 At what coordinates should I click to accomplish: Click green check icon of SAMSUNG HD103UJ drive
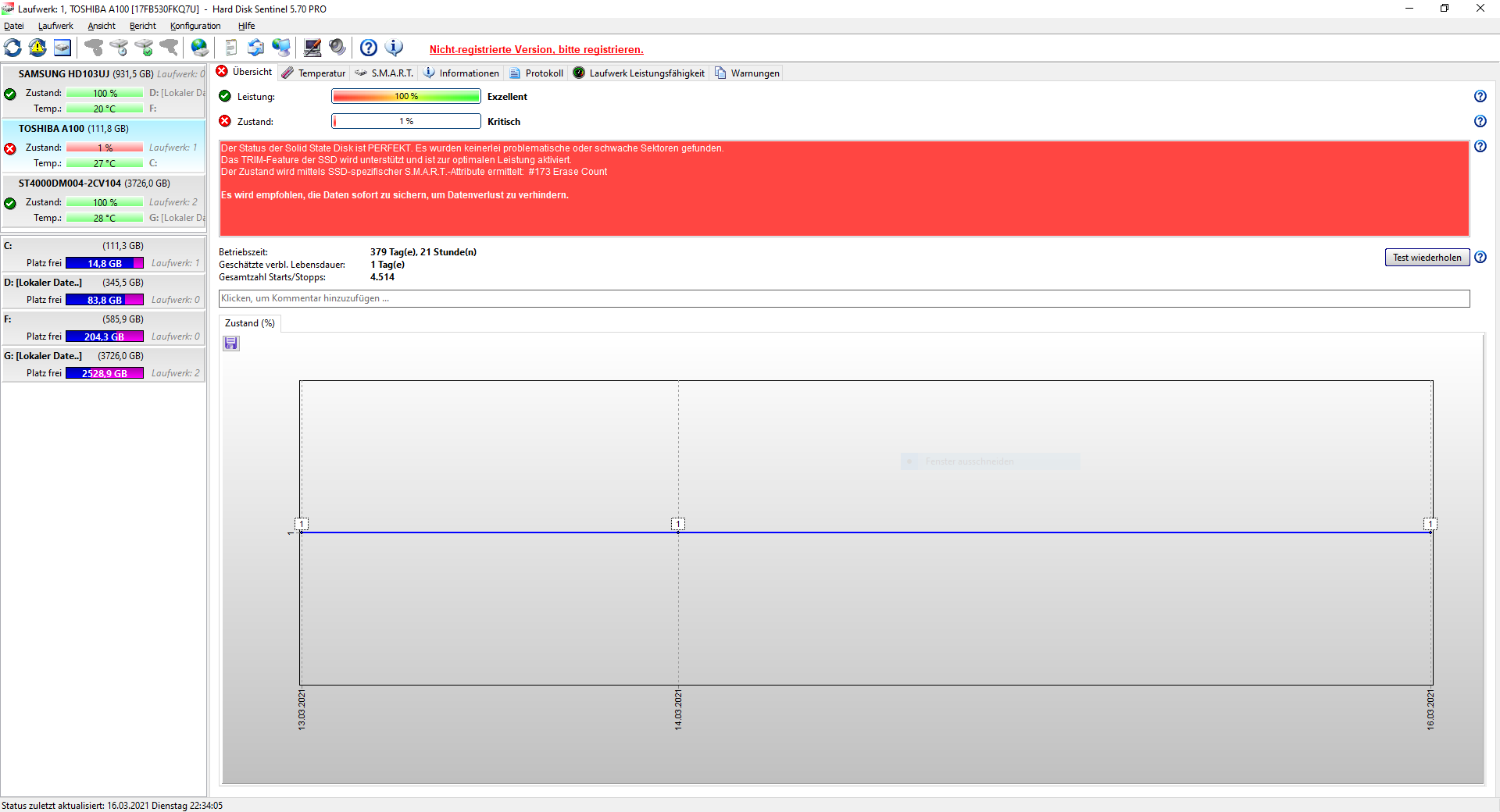coord(10,94)
